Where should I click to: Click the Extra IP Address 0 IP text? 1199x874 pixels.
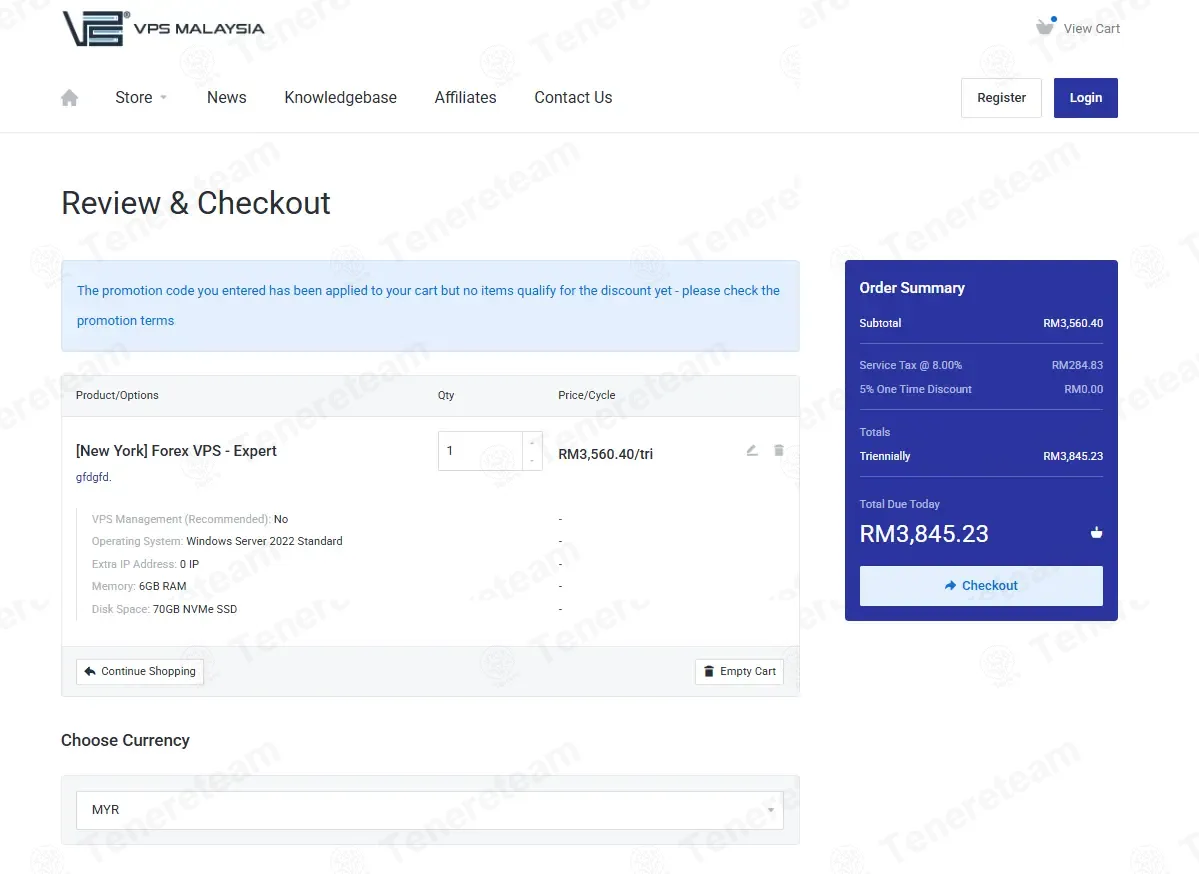(145, 564)
